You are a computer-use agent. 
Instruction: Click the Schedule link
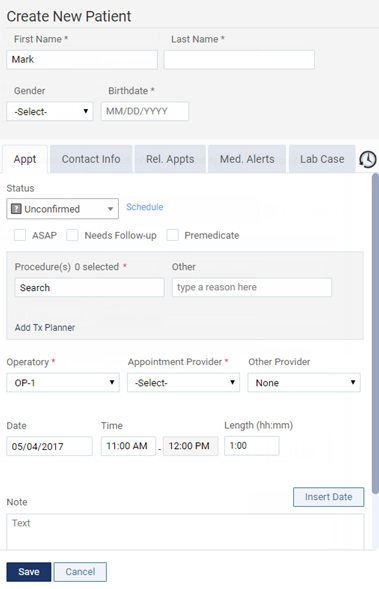point(145,207)
